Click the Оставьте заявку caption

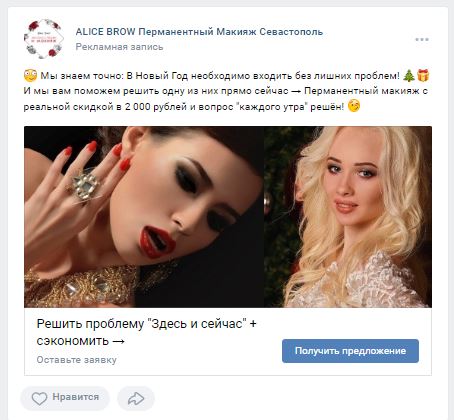[77, 360]
